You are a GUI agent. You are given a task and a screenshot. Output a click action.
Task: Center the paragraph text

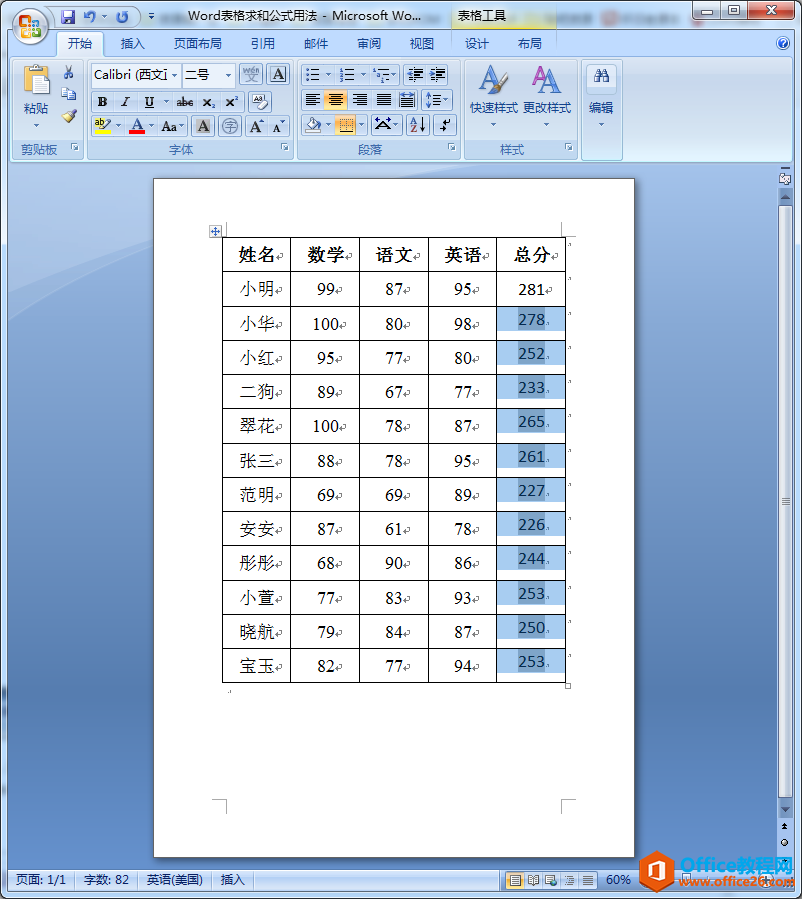tap(336, 100)
